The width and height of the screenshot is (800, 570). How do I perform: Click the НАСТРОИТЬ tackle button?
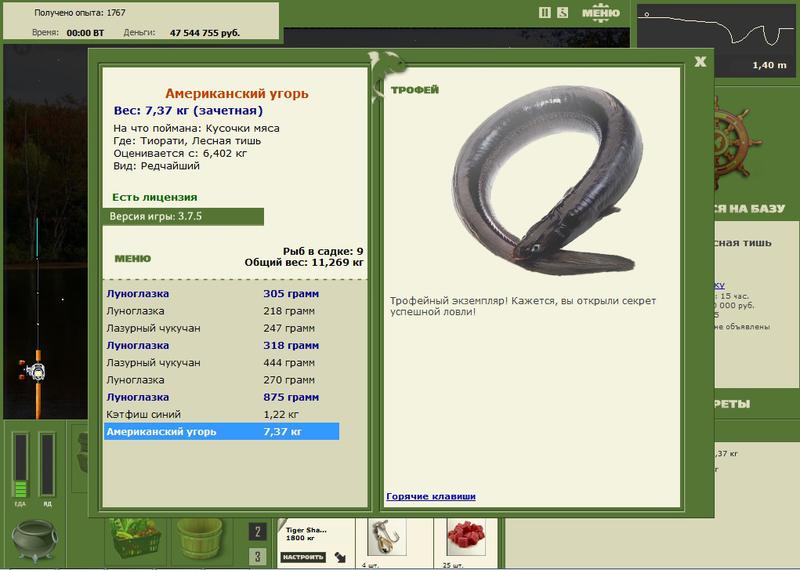click(x=303, y=557)
